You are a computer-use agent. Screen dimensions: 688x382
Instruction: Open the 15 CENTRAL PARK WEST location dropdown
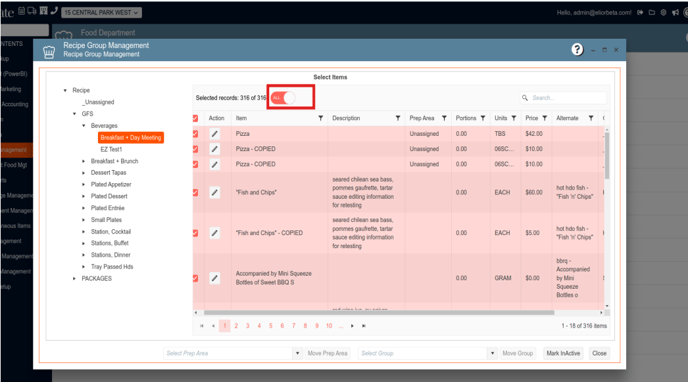[x=101, y=13]
